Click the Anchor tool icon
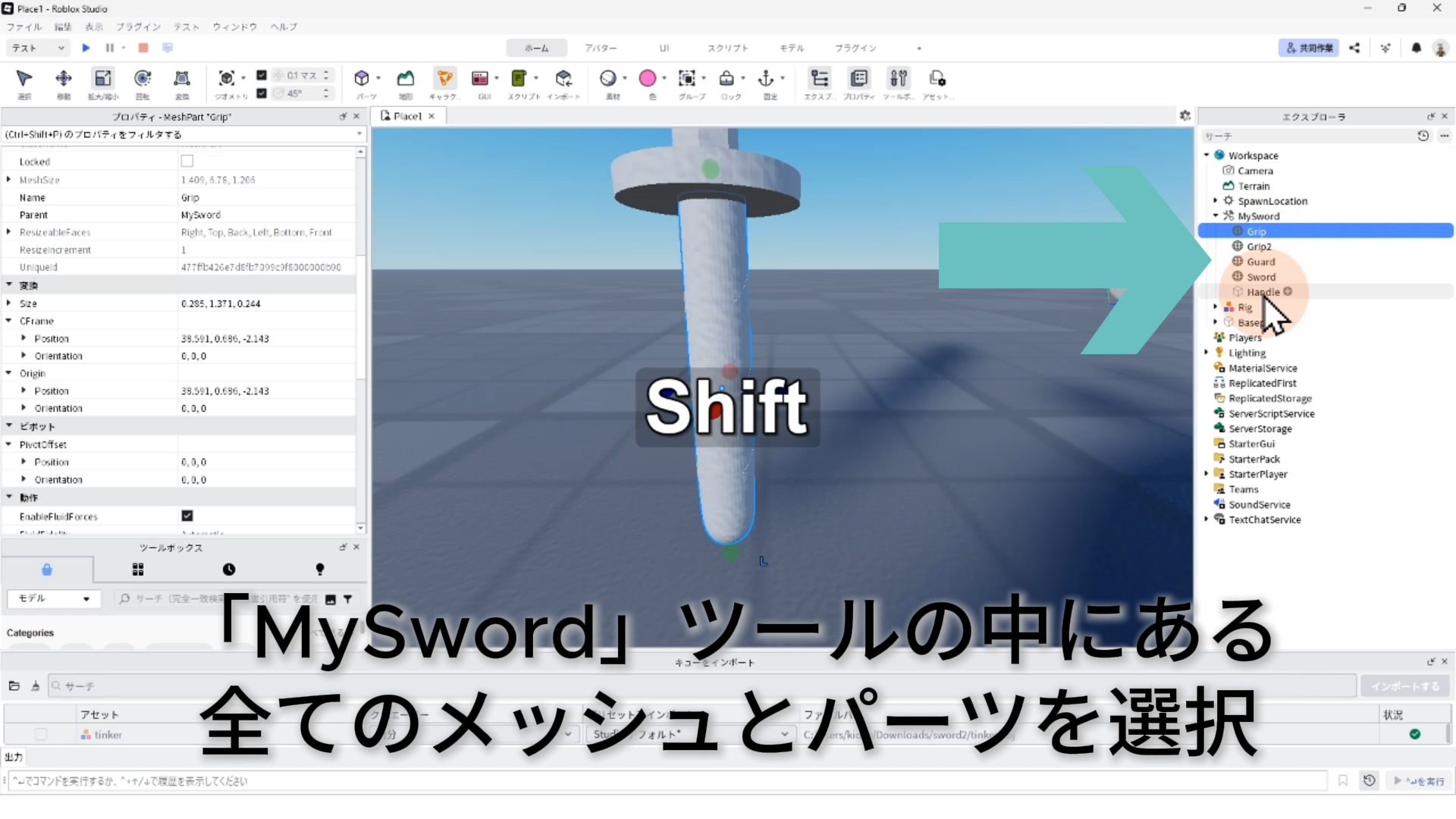 [x=766, y=79]
